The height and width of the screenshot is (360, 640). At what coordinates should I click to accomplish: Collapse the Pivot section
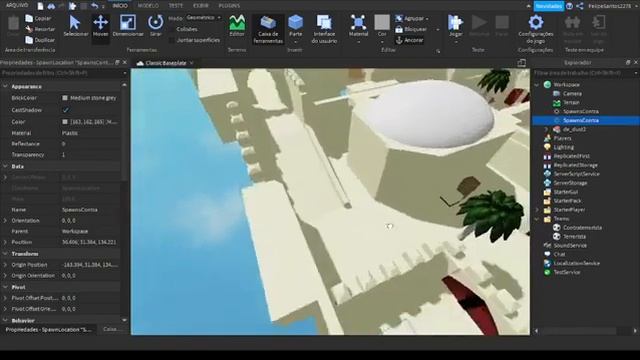(x=5, y=287)
